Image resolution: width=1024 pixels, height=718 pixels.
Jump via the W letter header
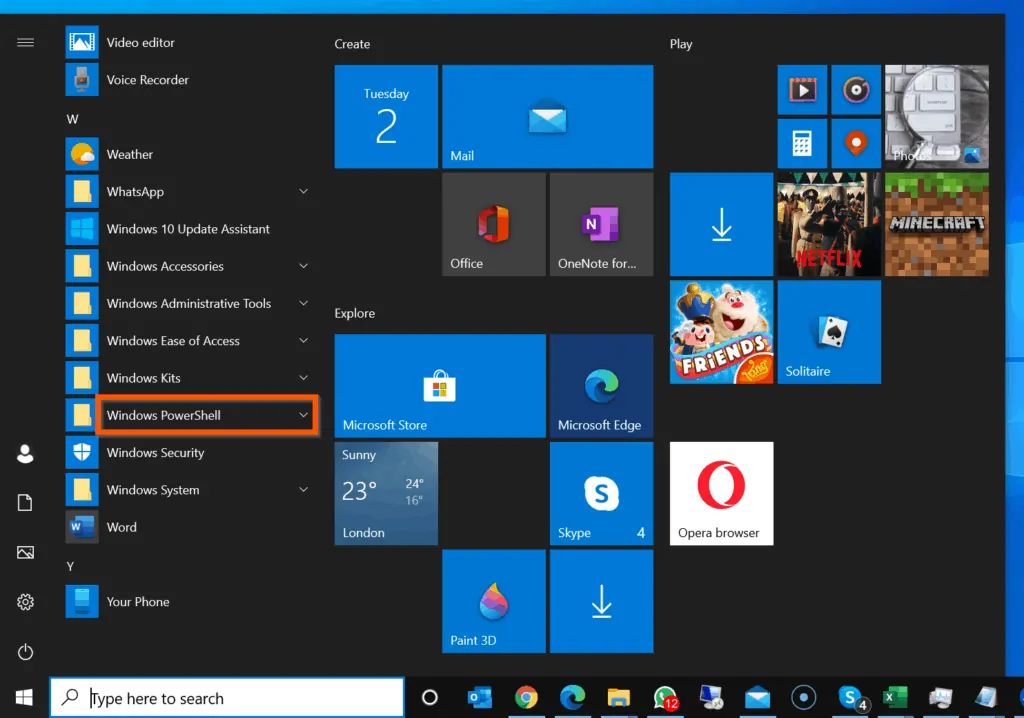point(72,119)
